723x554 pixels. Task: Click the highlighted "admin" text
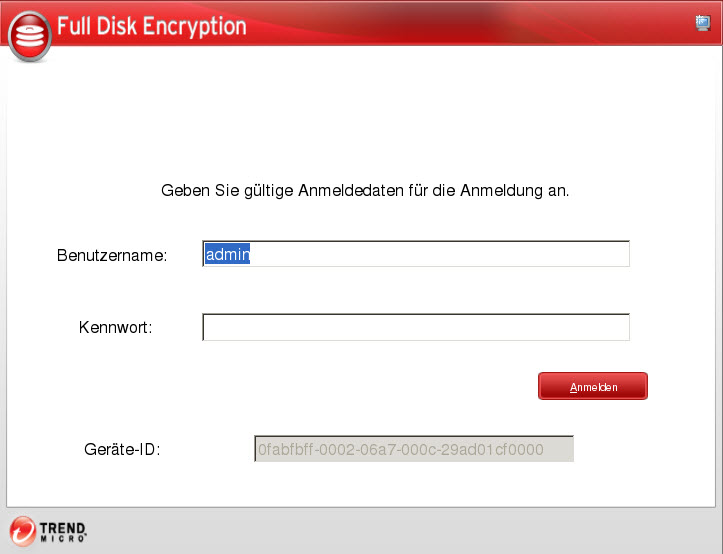click(227, 255)
